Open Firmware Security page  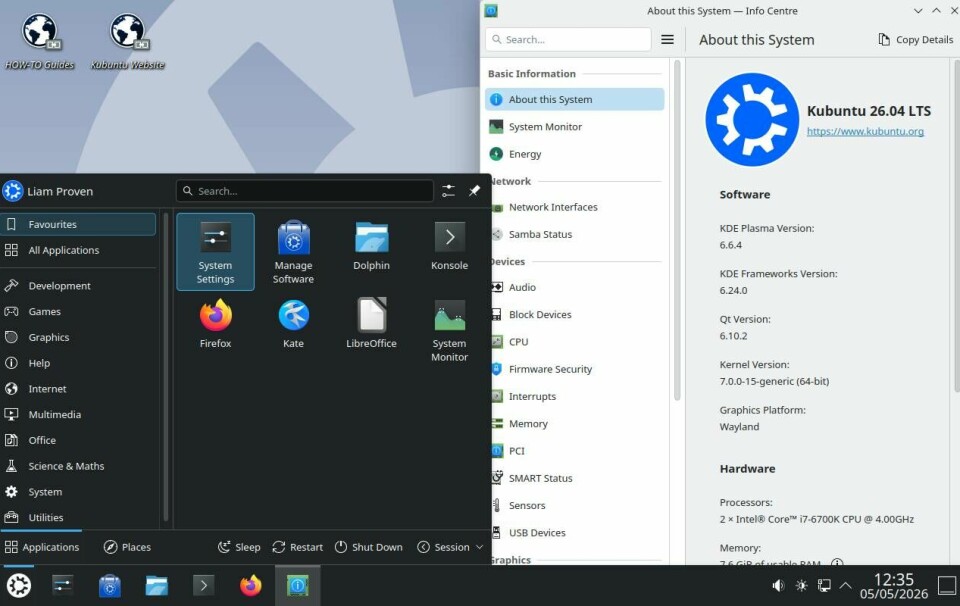click(576, 369)
